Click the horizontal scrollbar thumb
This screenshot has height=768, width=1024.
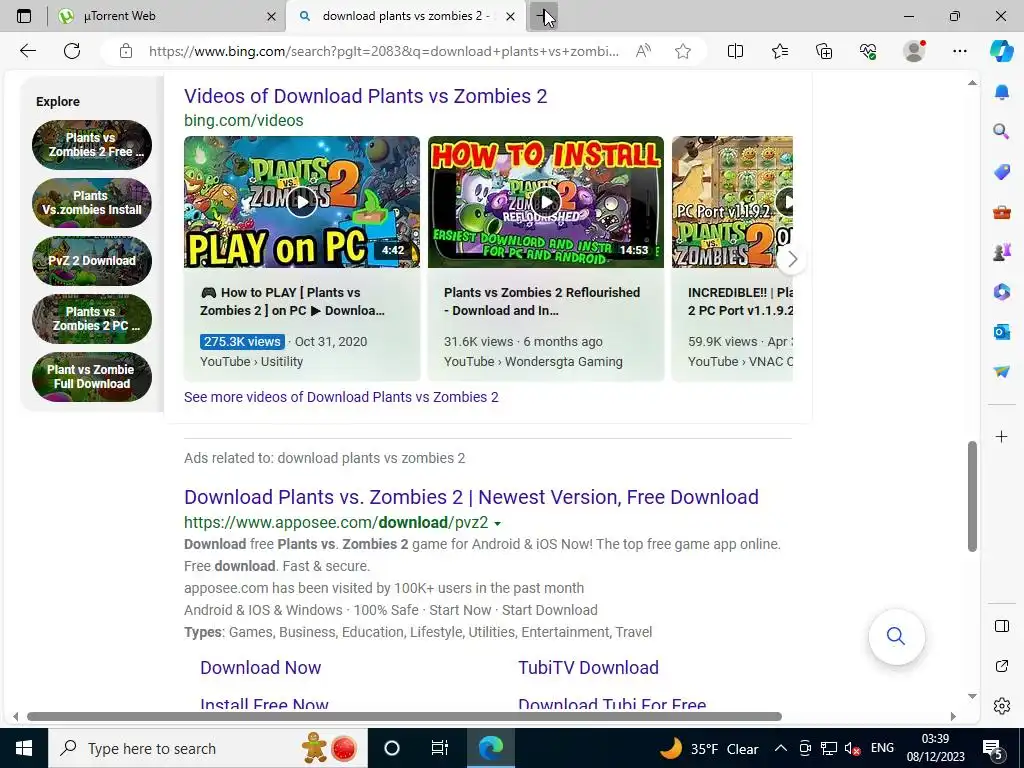click(404, 716)
